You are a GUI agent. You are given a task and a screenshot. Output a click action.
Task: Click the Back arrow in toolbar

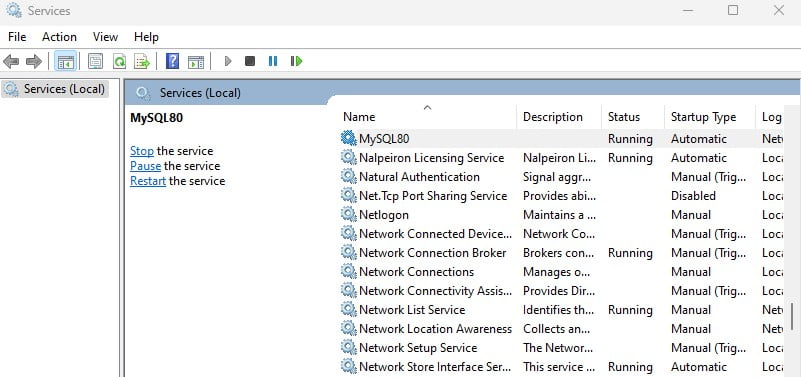pyautogui.click(x=11, y=62)
